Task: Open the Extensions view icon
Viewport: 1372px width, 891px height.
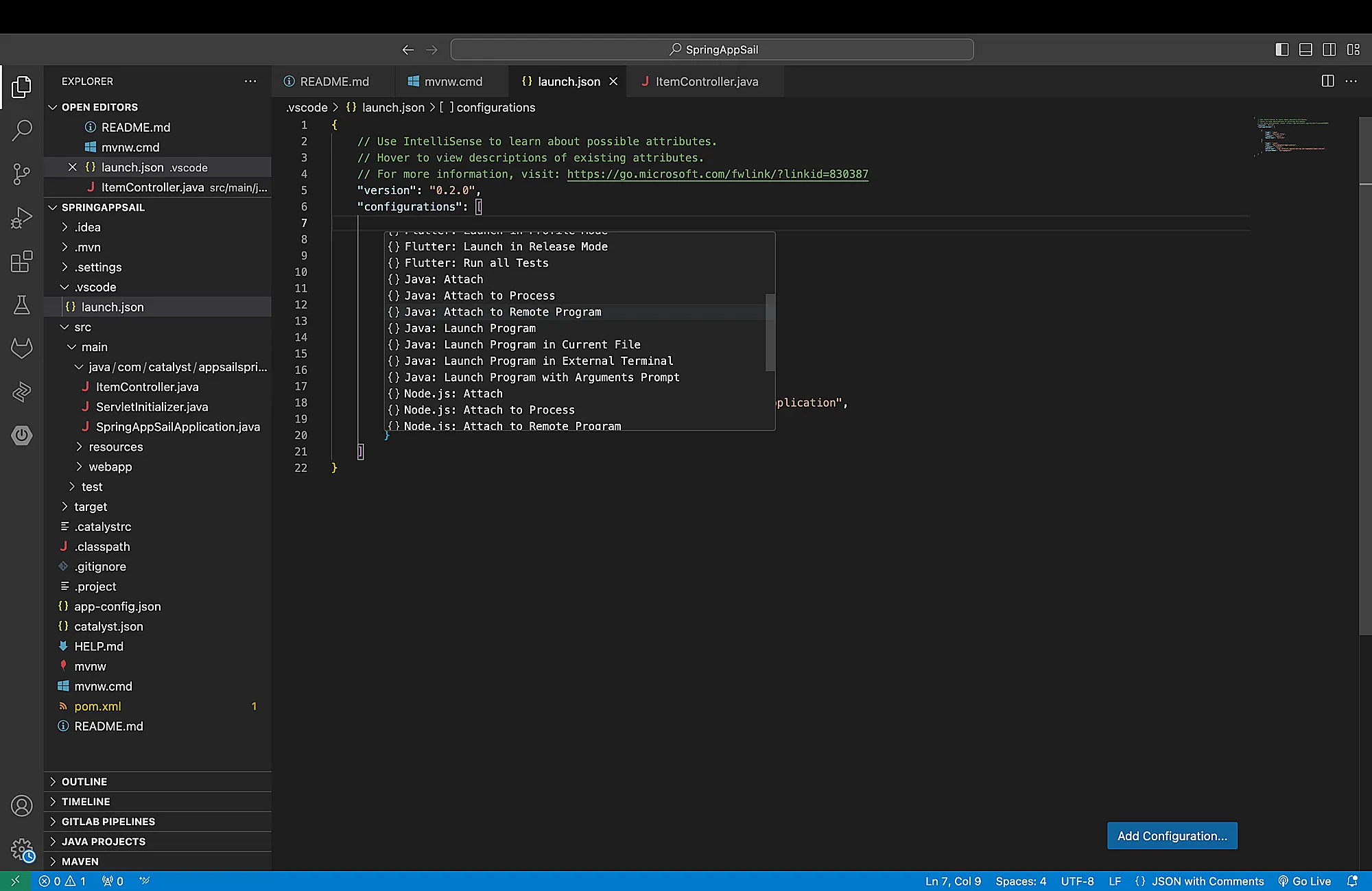Action: tap(22, 261)
